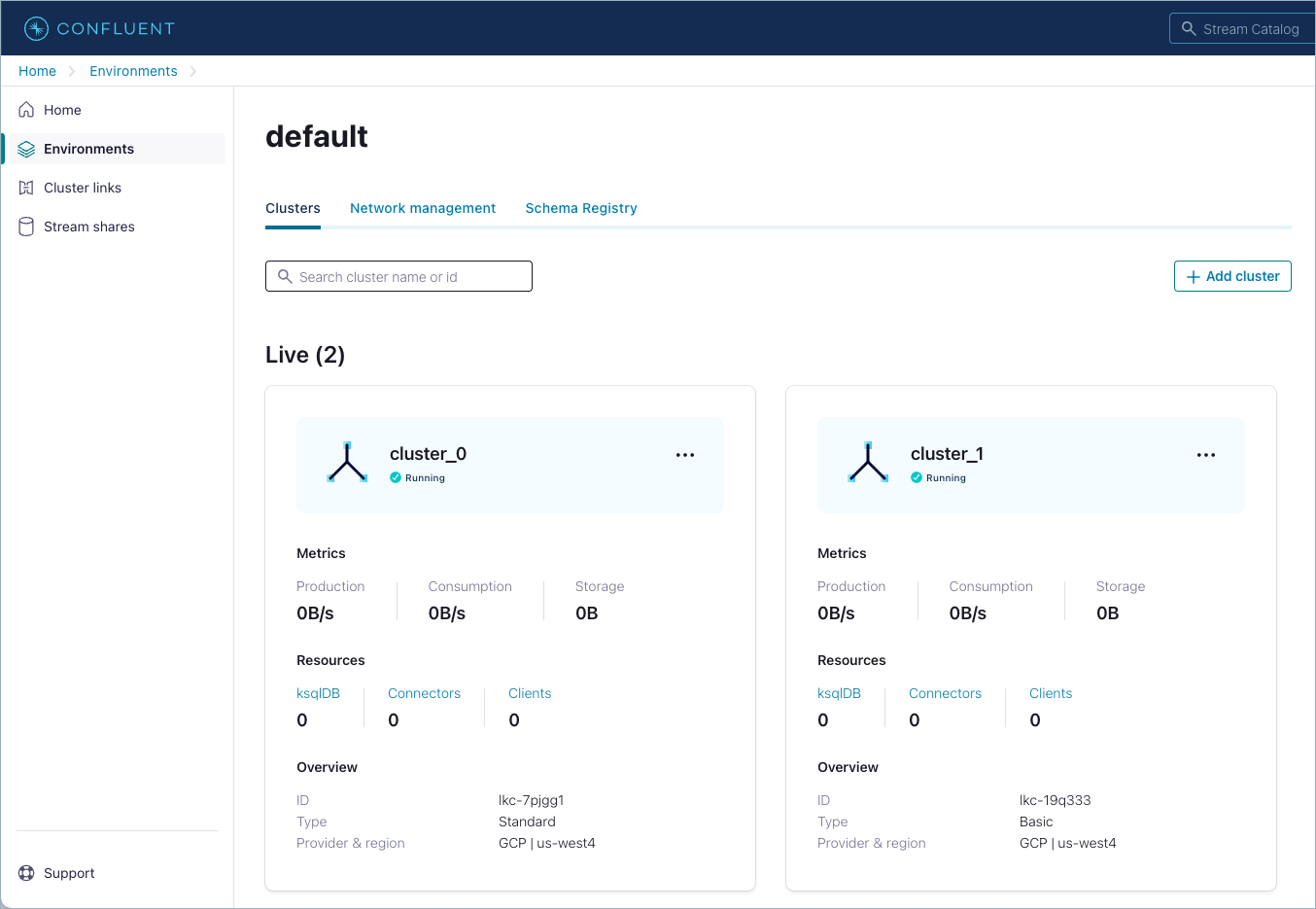Navigate to Home via the breadcrumb
Image resolution: width=1316 pixels, height=909 pixels.
tap(37, 71)
